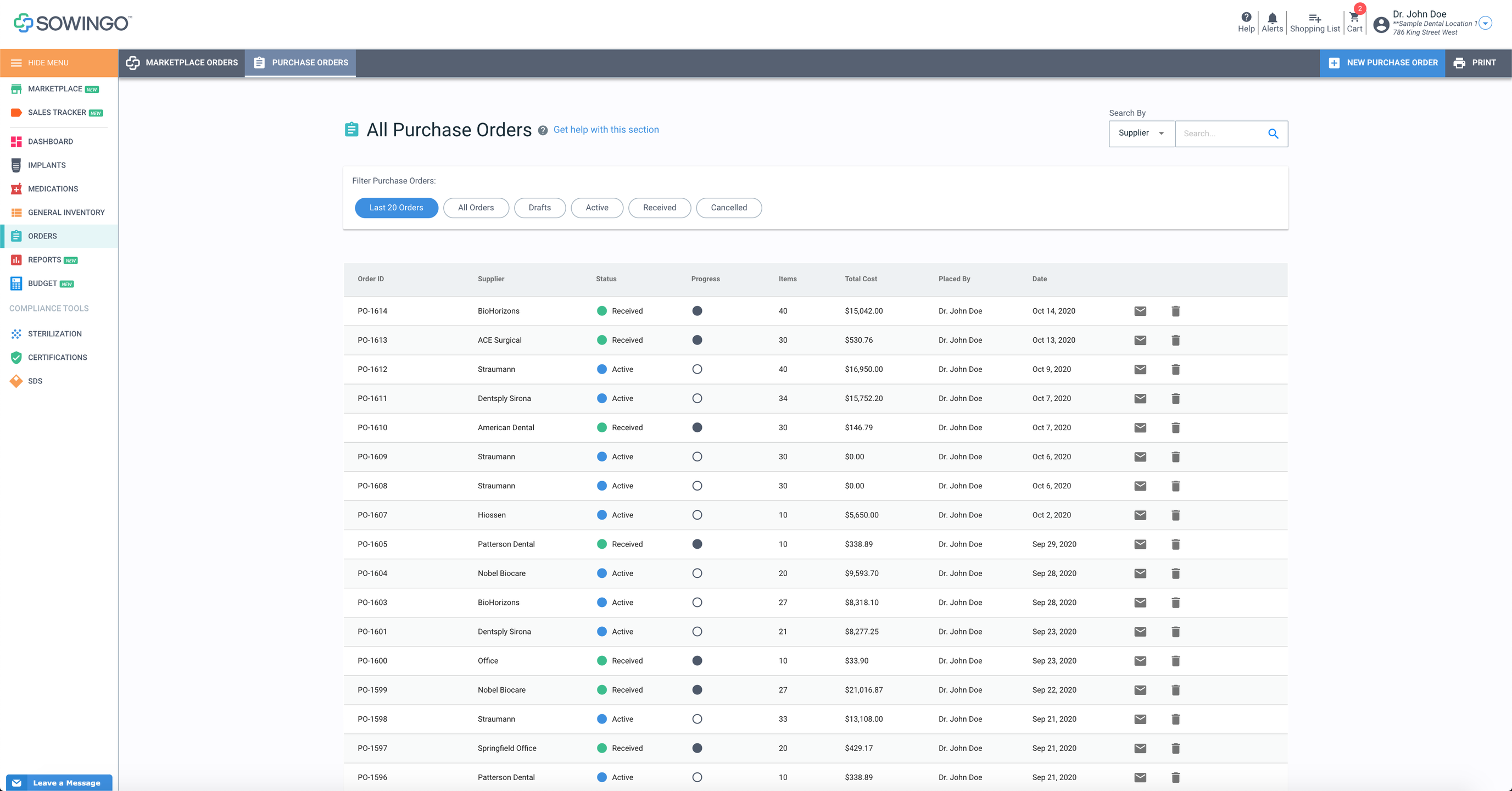Switch to Marketplace Orders tab
The width and height of the screenshot is (1512, 791).
(x=182, y=63)
